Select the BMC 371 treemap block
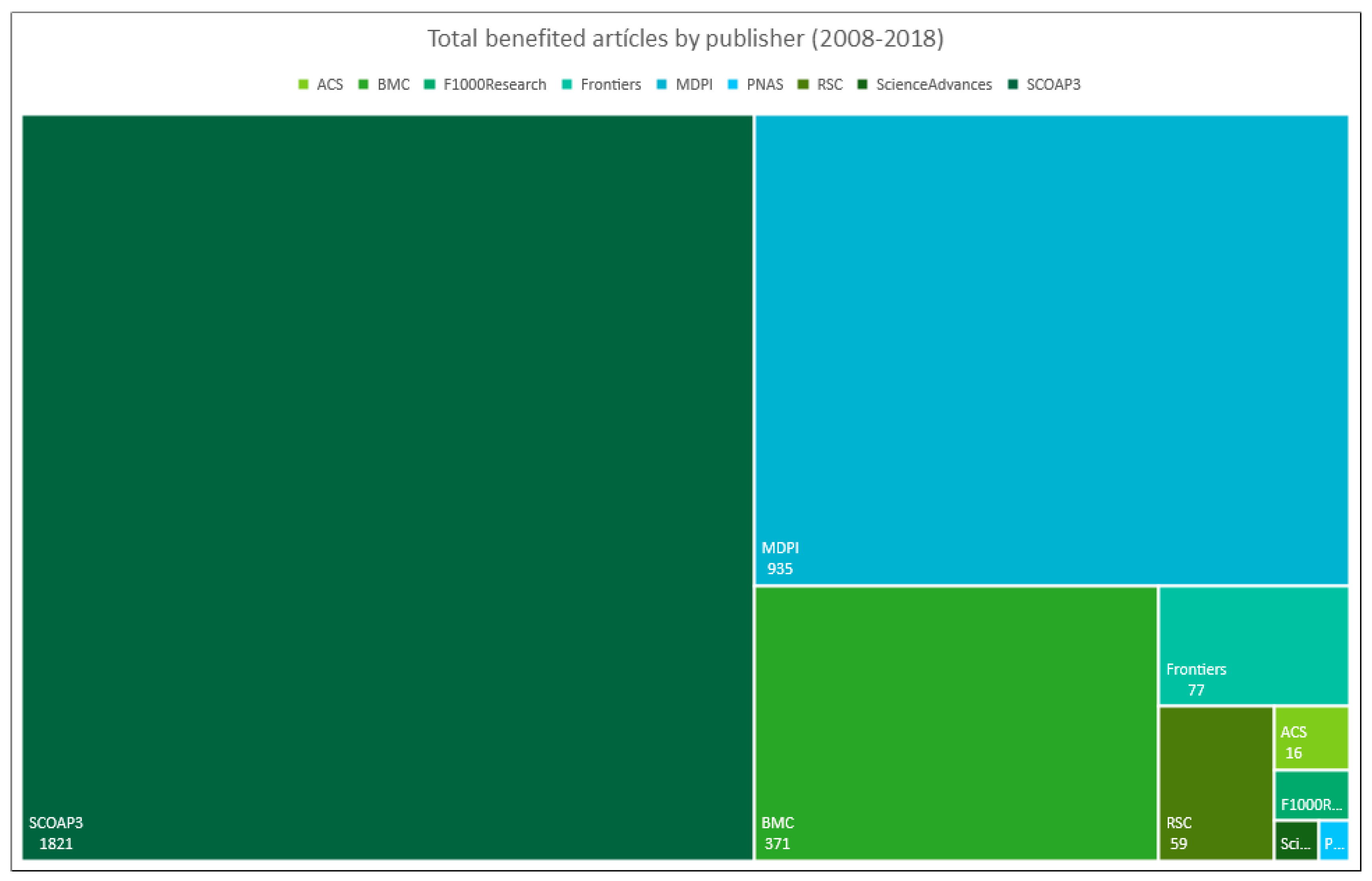Screen dimensions: 1372x881 pos(956,723)
